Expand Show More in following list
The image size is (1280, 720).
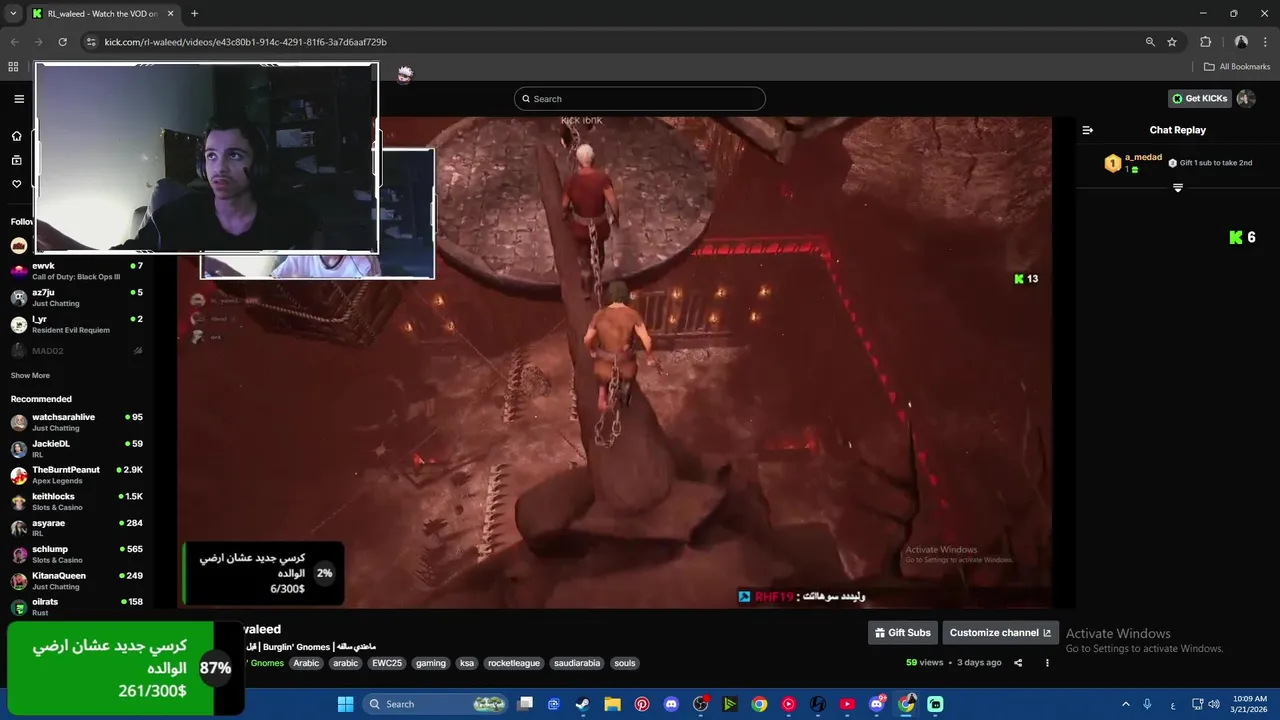[x=30, y=376]
